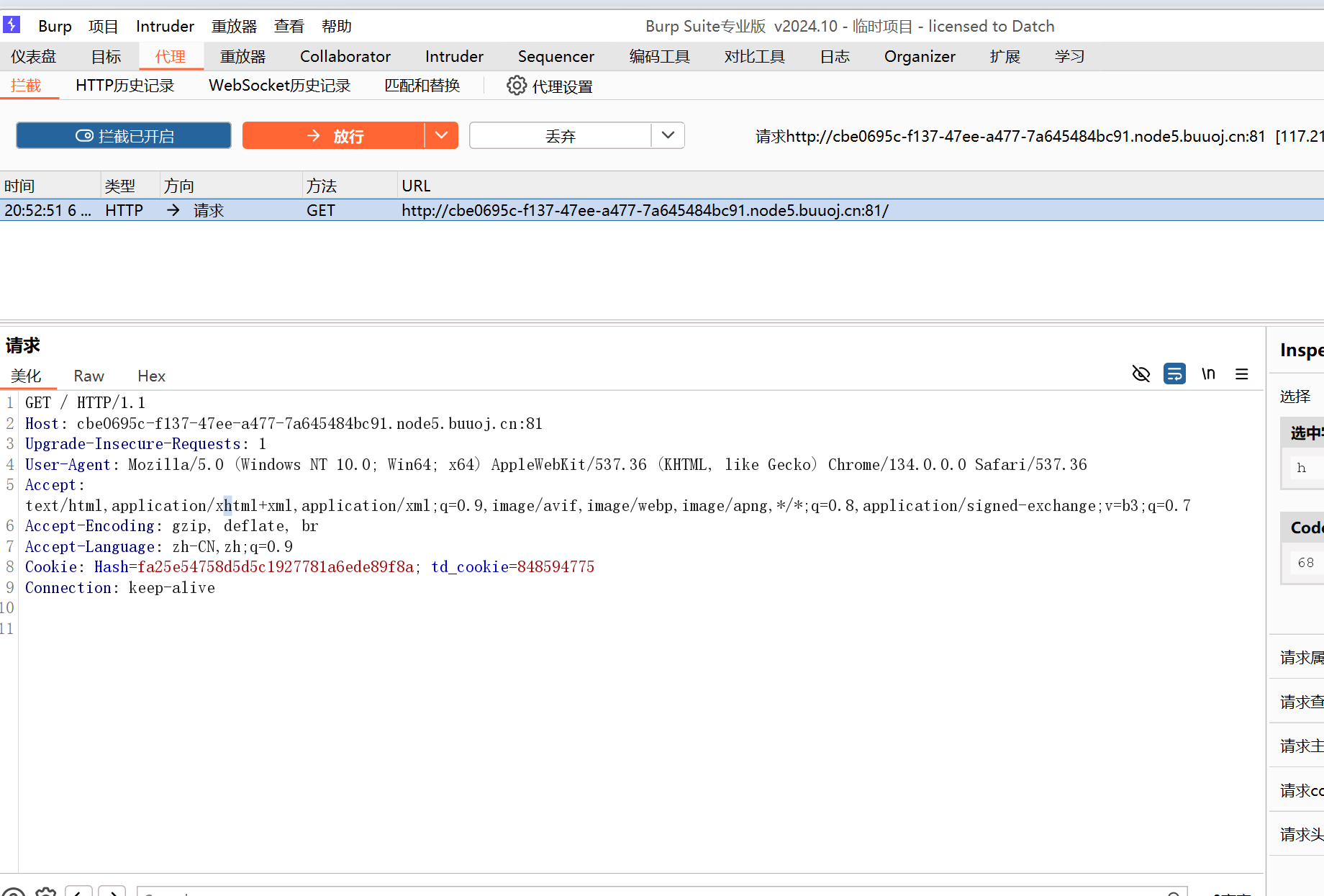Image resolution: width=1324 pixels, height=896 pixels.
Task: Click the 丢弃 drop button
Action: 560,136
